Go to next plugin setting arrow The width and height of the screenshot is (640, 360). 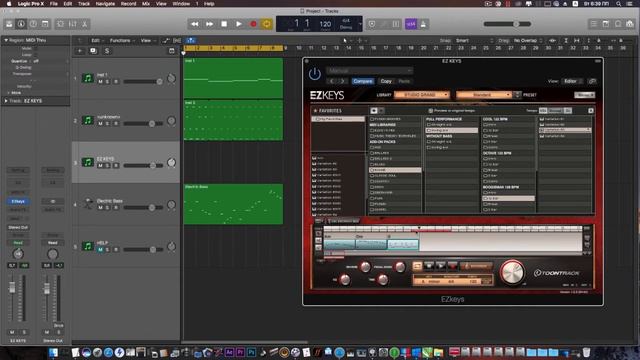coord(342,81)
